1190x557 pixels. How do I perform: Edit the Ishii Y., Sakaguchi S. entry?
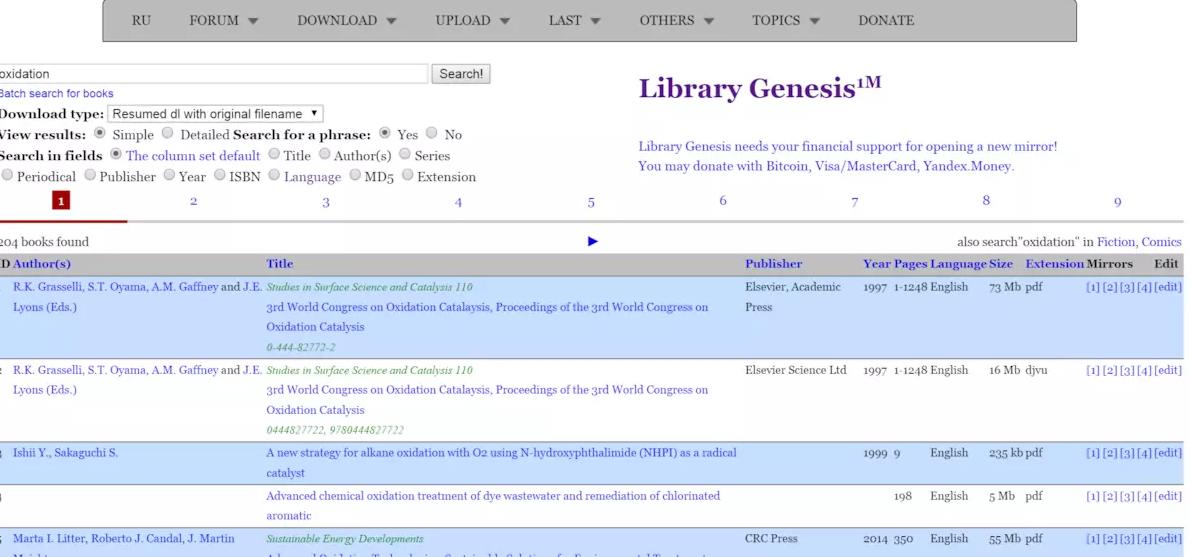[1168, 453]
